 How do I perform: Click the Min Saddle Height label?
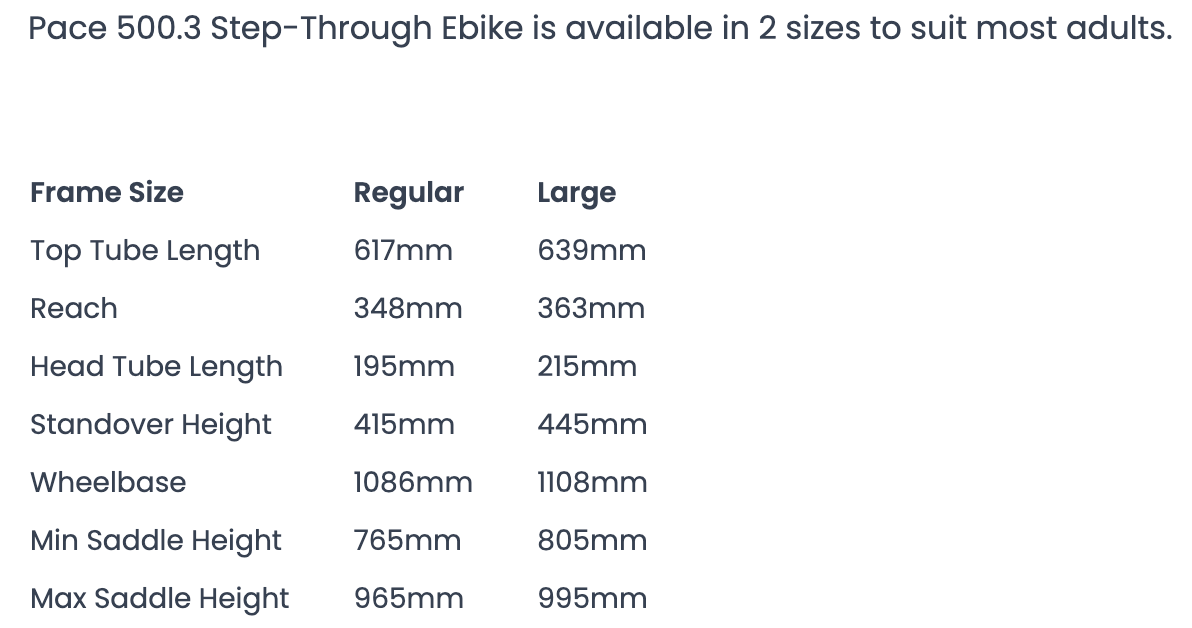pos(156,540)
